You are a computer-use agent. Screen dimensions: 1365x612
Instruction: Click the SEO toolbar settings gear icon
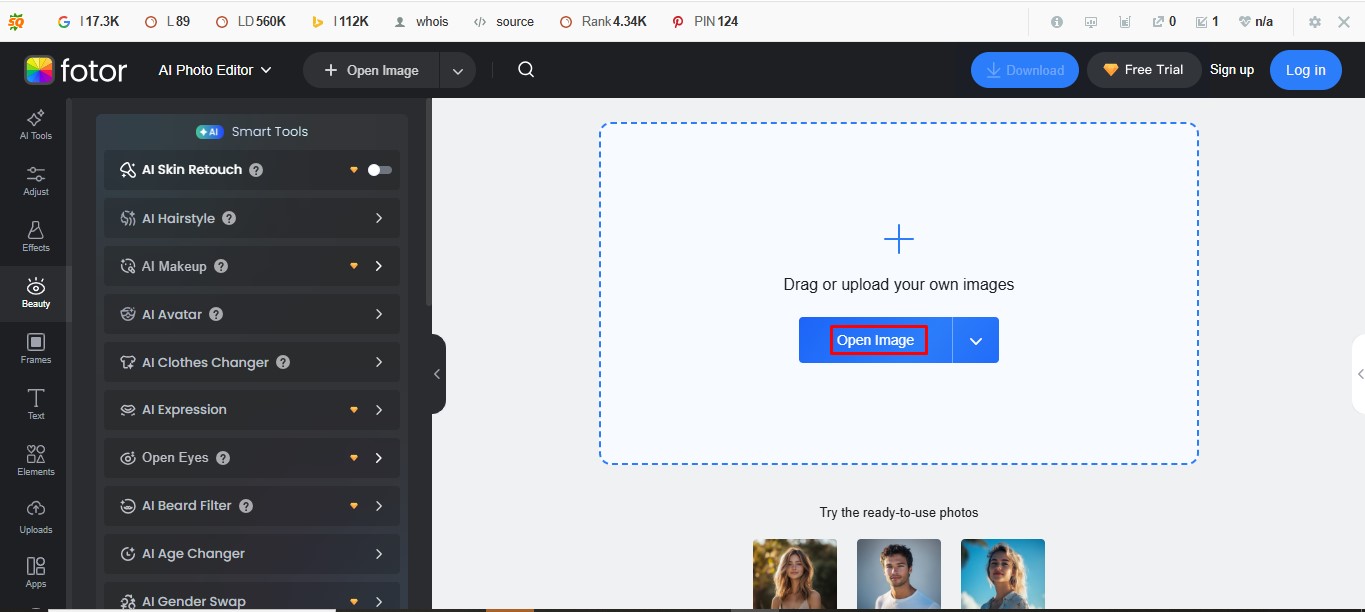coord(1315,21)
